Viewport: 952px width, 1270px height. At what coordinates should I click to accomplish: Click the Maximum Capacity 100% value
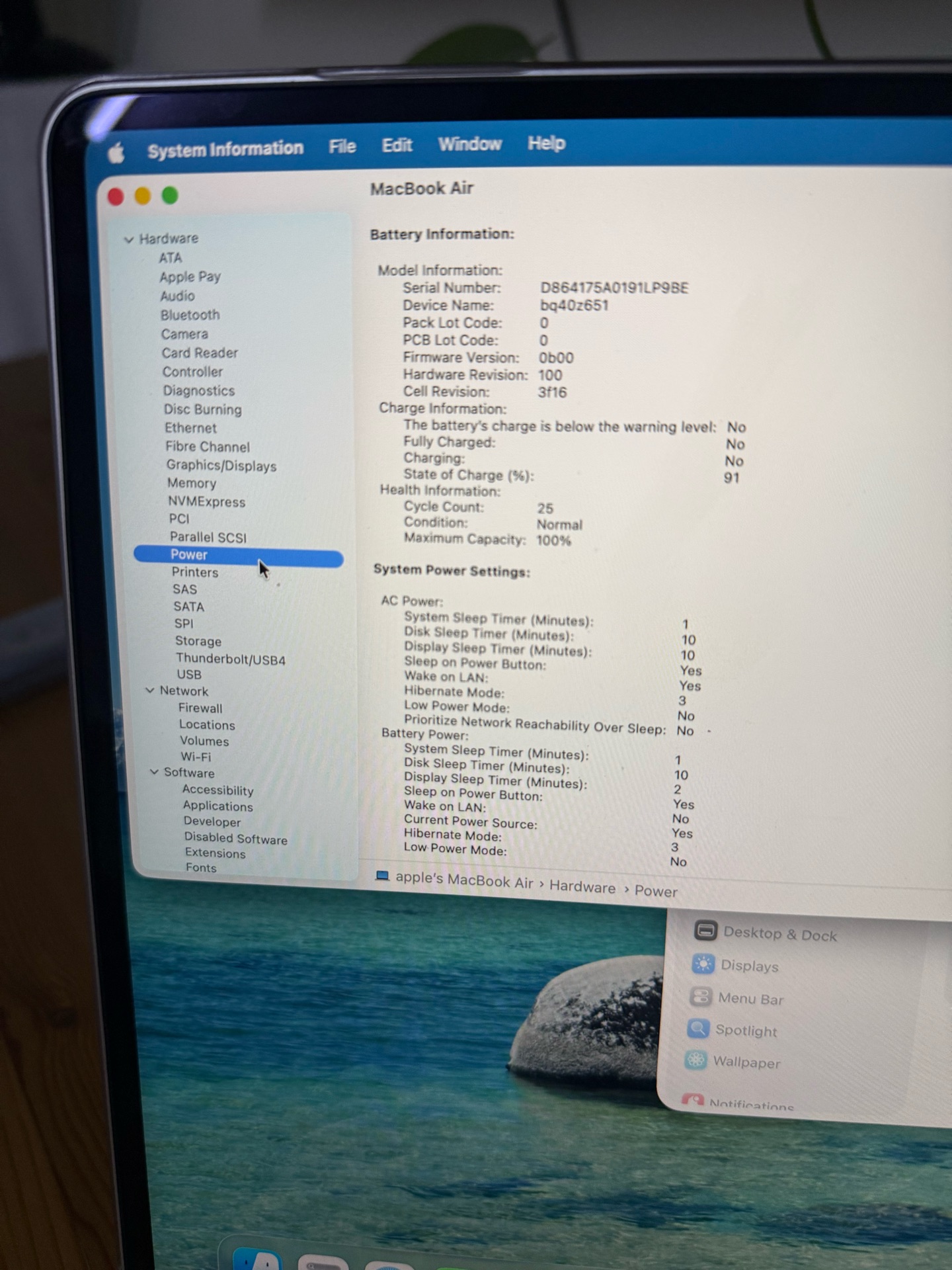pos(553,540)
